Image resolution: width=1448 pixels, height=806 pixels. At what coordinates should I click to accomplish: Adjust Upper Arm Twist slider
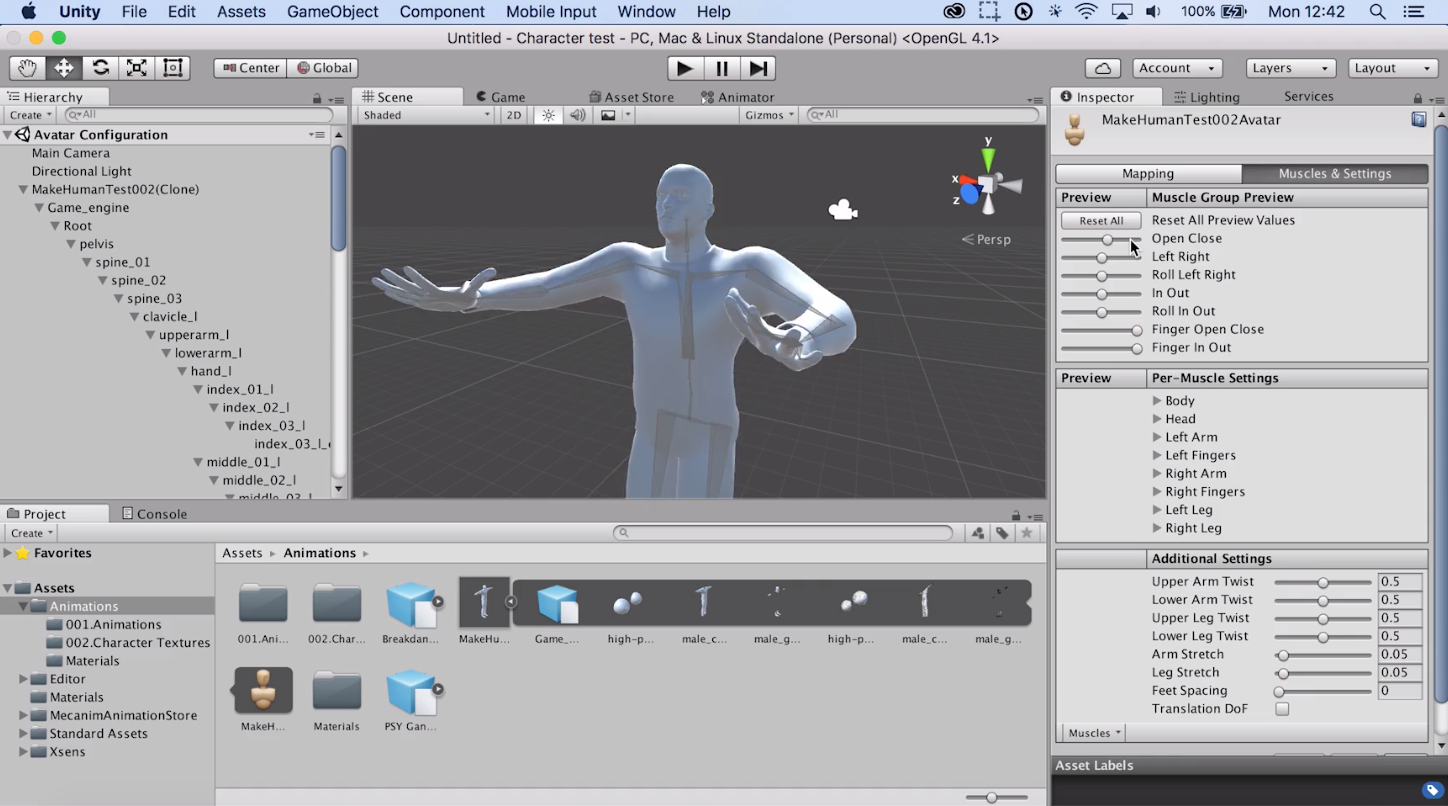(1323, 582)
